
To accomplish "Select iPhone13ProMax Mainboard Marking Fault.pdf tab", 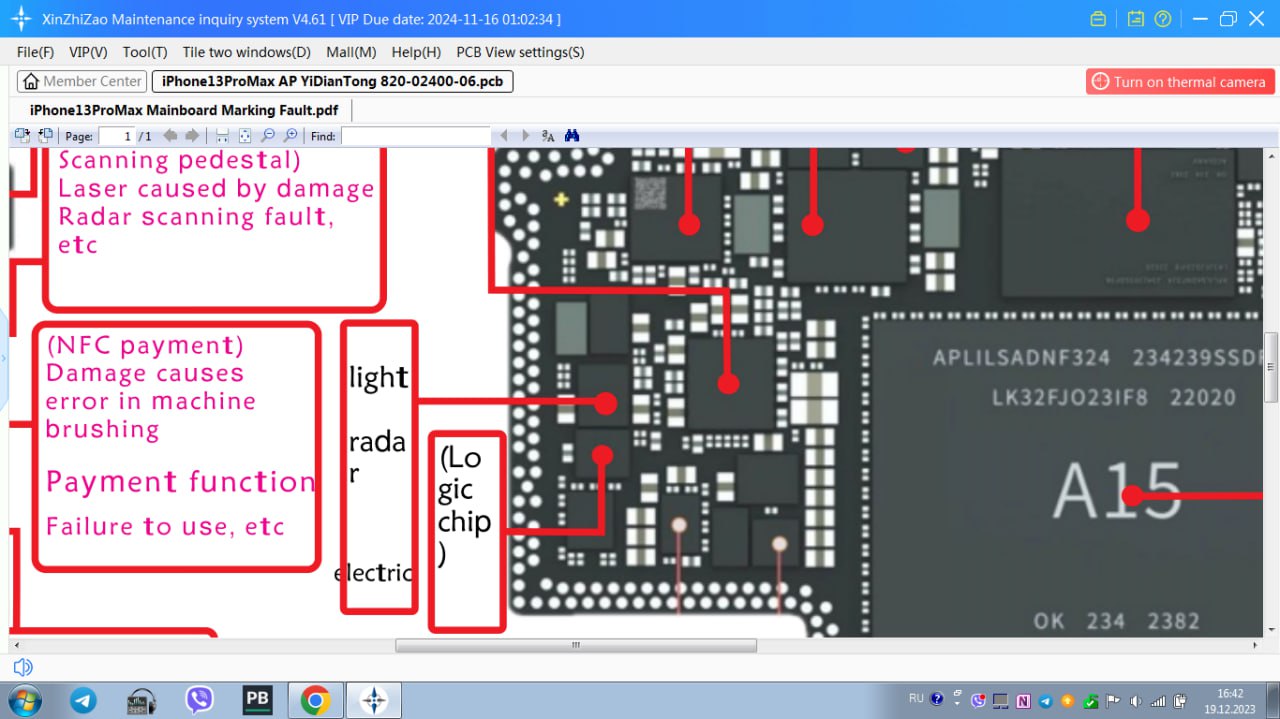I will (x=184, y=110).
